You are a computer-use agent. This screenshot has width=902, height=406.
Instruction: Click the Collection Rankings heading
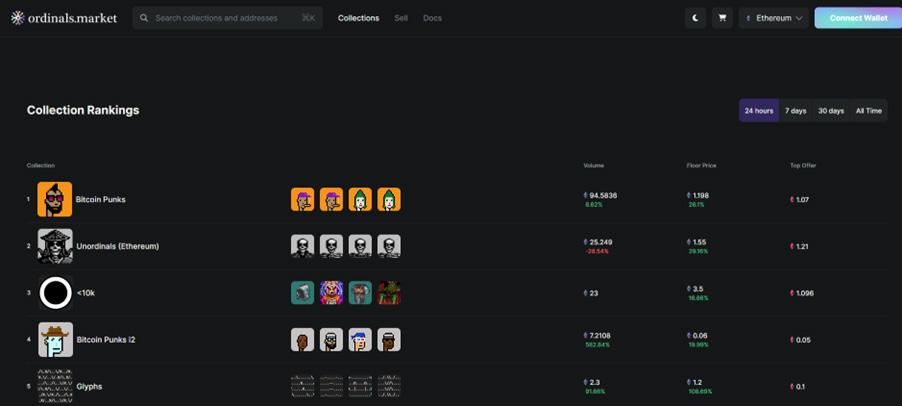(x=83, y=110)
